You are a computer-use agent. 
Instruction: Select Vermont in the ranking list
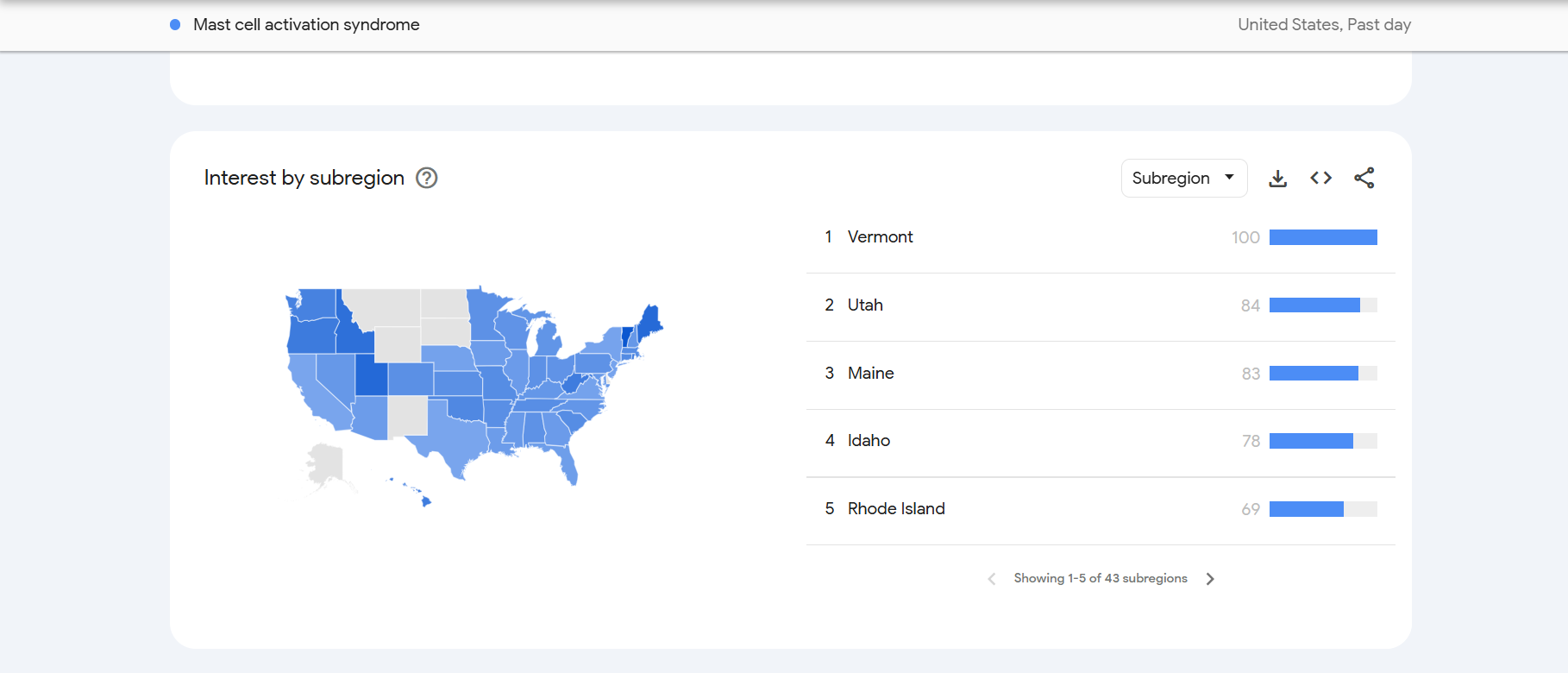coord(880,236)
